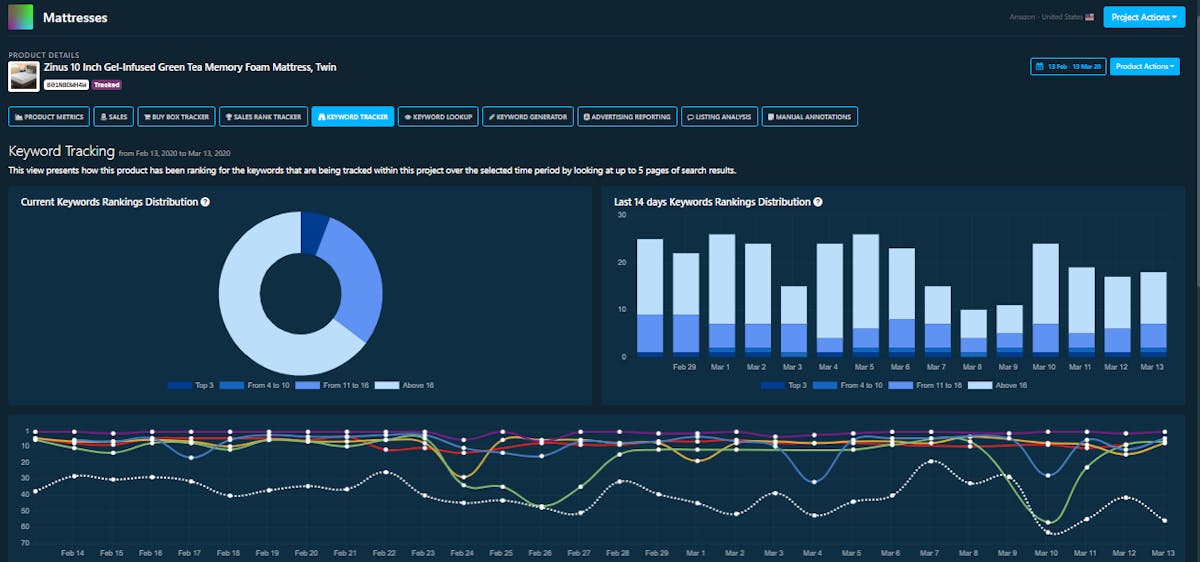Click the Keyword Tracking heading
The width and height of the screenshot is (1200, 562).
coord(61,152)
